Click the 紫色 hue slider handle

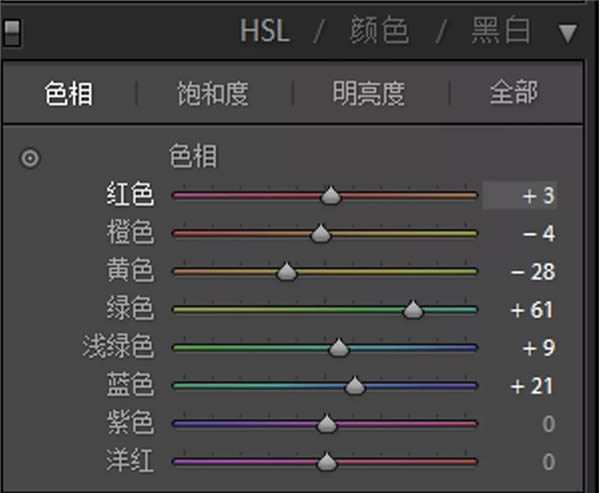(x=326, y=425)
